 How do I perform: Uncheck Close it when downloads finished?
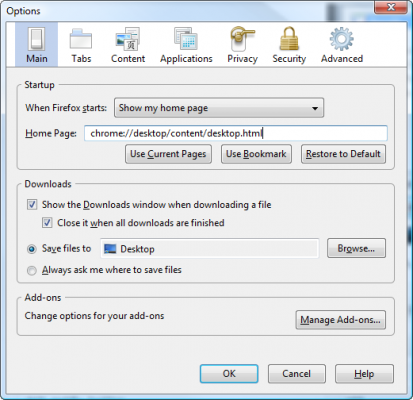(47, 222)
